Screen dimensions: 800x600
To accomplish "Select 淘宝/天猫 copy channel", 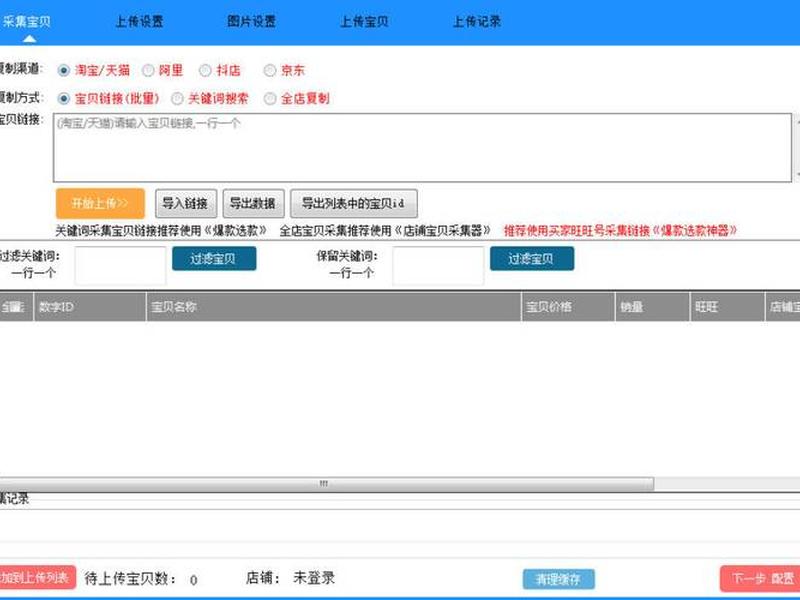I will click(x=64, y=70).
